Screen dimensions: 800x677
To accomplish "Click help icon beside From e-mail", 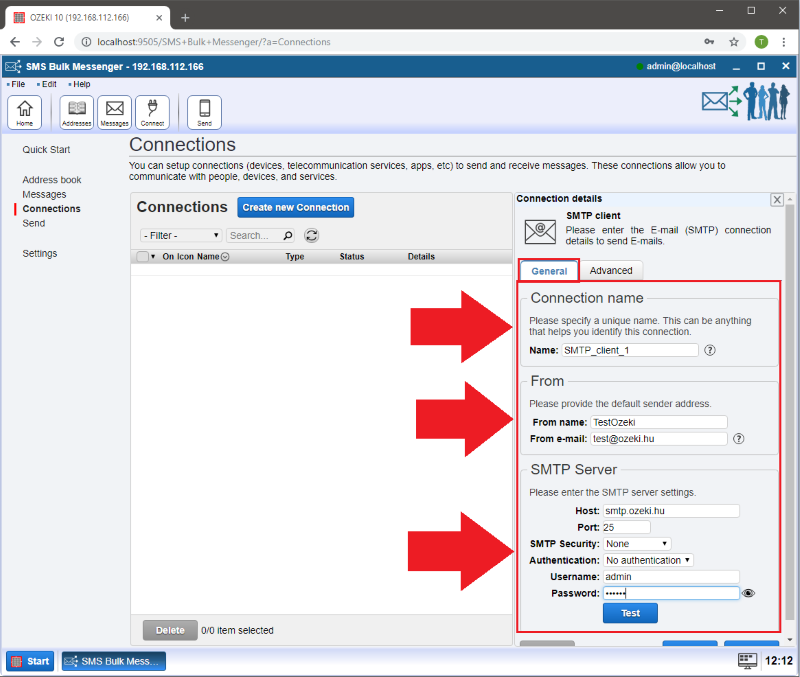I will [738, 438].
